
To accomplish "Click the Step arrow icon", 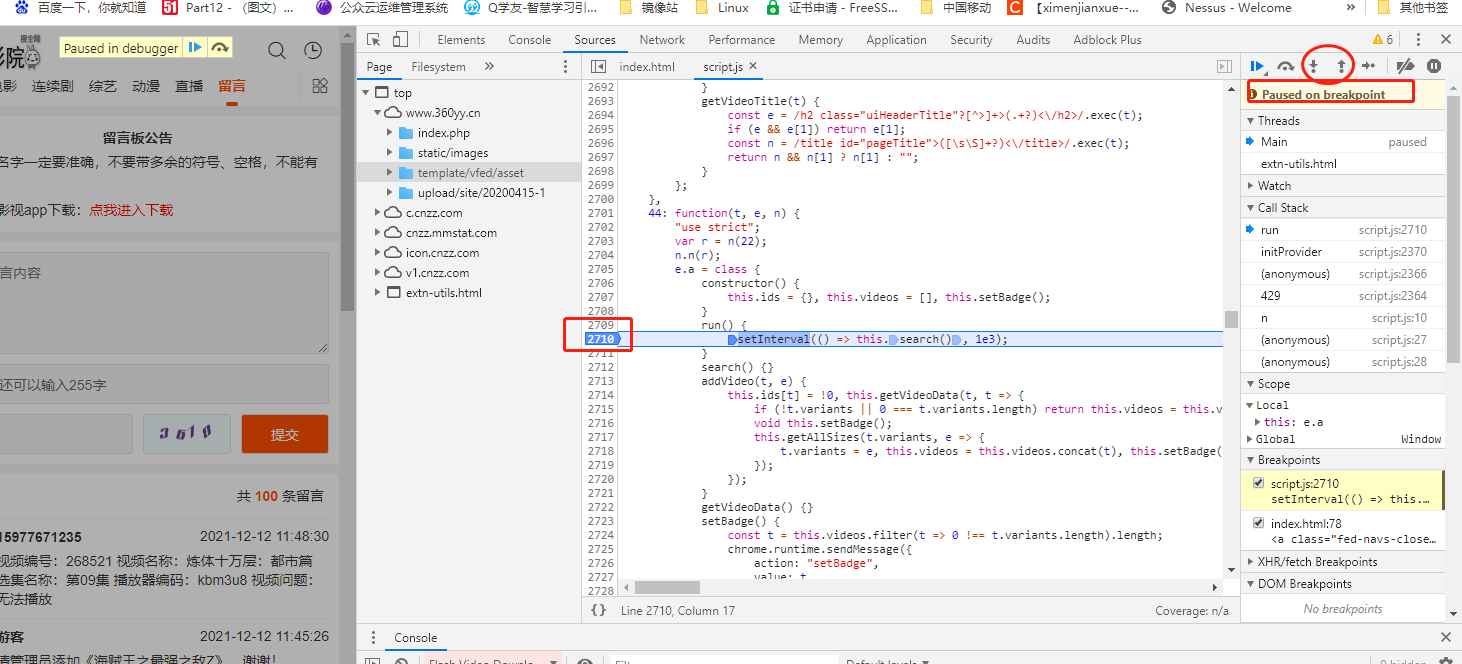I will (1369, 66).
